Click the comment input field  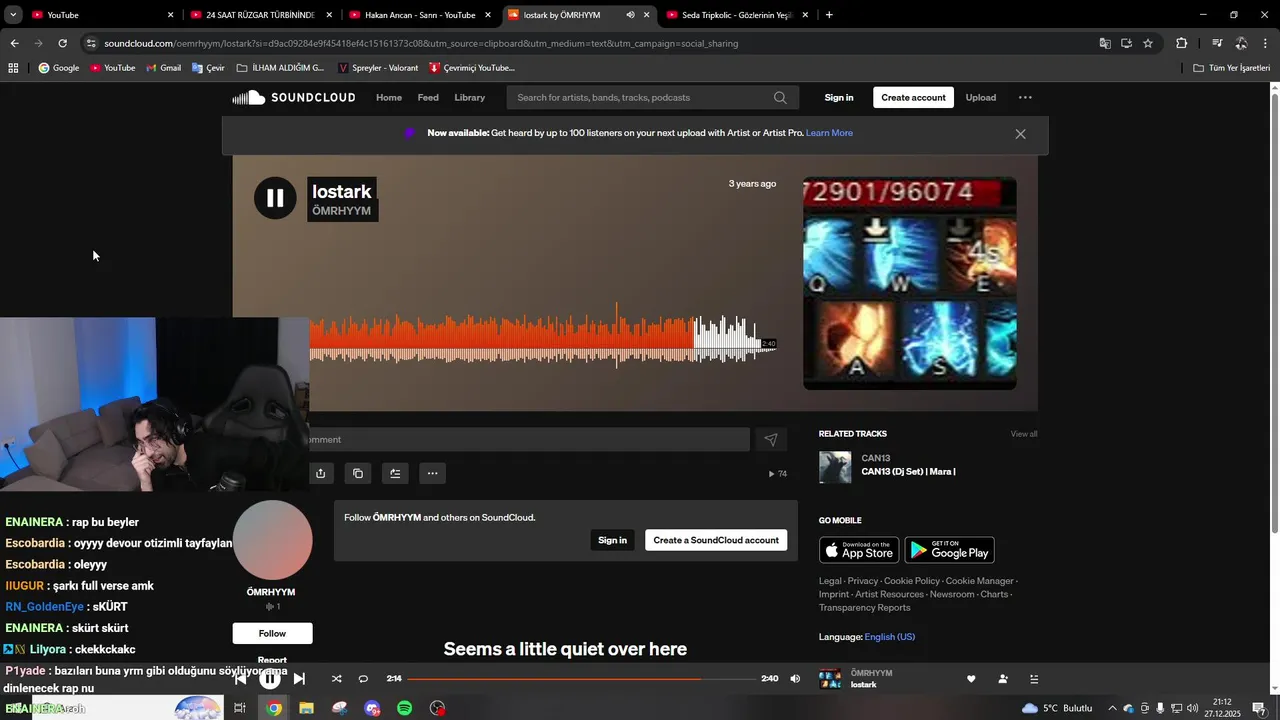[x=529, y=439]
